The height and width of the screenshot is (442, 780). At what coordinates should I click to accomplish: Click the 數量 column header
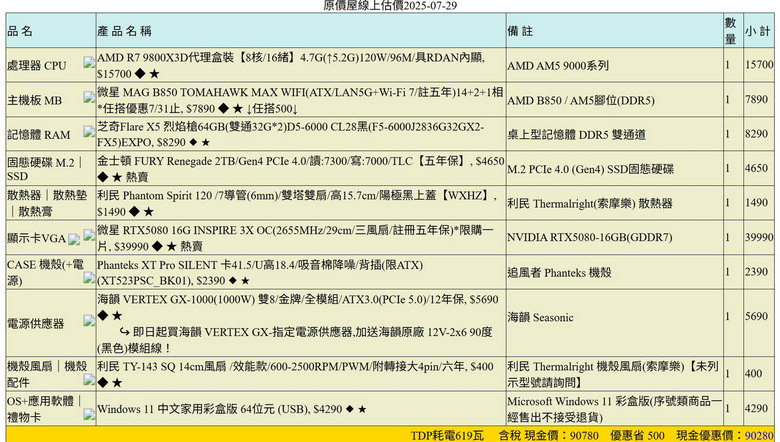[730, 30]
